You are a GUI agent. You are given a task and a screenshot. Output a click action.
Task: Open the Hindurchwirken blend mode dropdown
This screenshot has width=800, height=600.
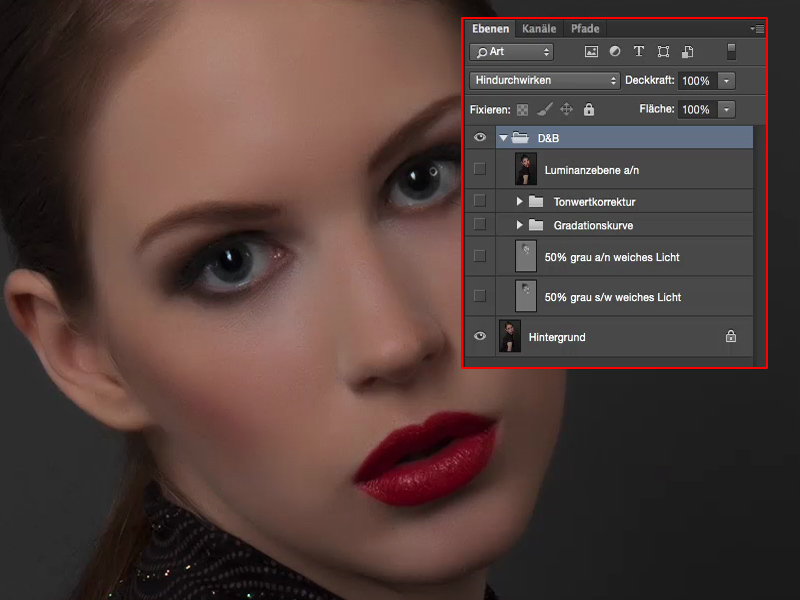pos(544,81)
